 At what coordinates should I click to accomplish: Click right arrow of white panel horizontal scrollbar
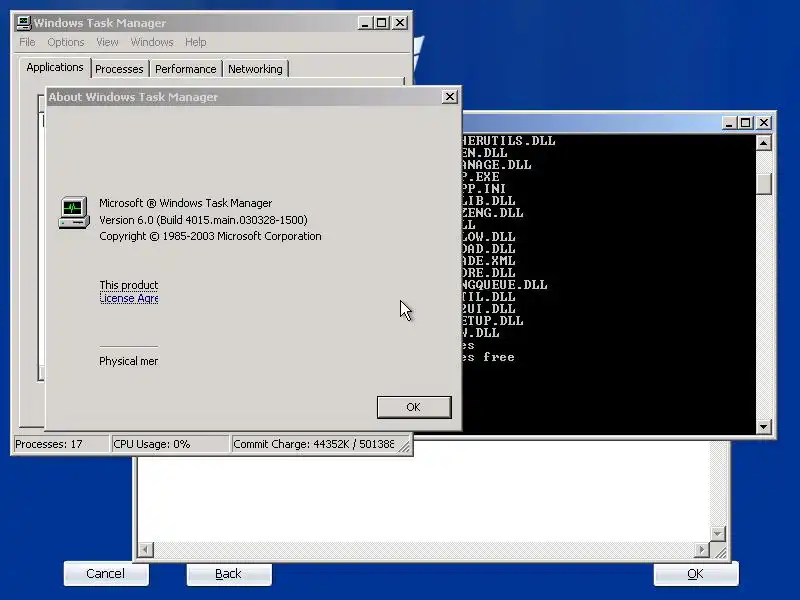(702, 549)
